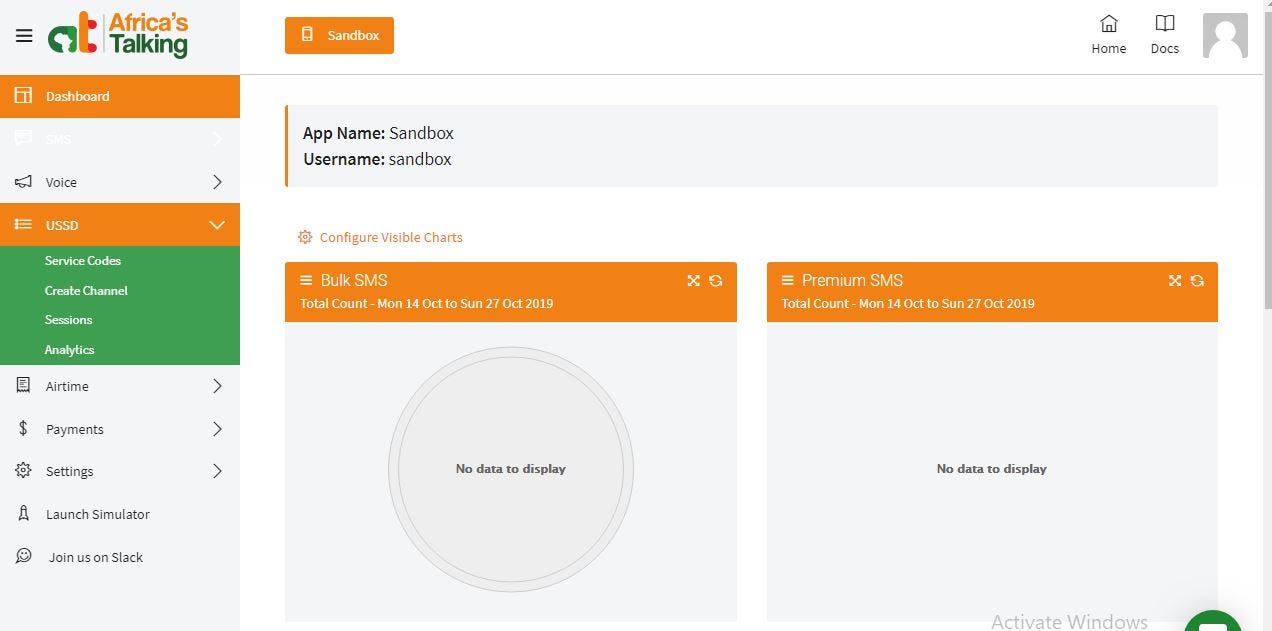Click the Africa's Talking logo

pos(118,35)
